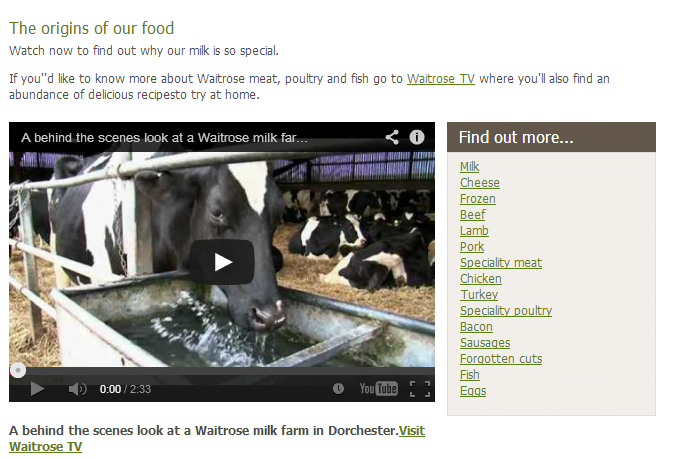Start the video with the center play button
Screen dimensions: 680x459
(222, 262)
